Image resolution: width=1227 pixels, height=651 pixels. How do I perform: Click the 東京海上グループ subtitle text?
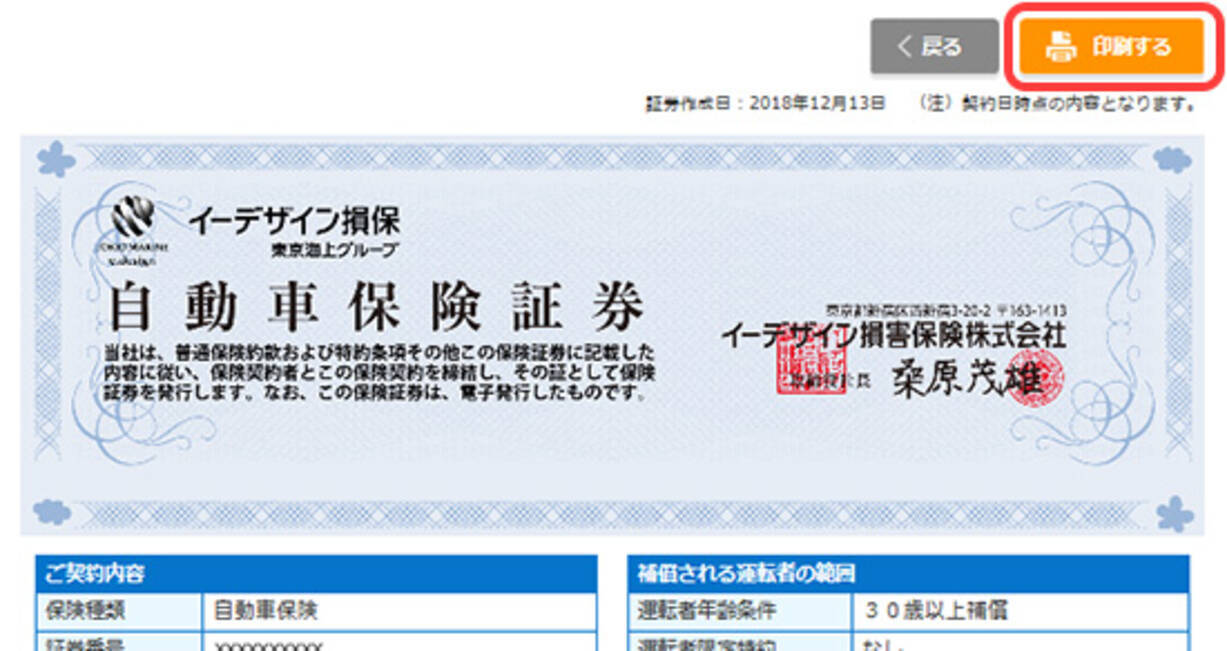click(x=335, y=251)
